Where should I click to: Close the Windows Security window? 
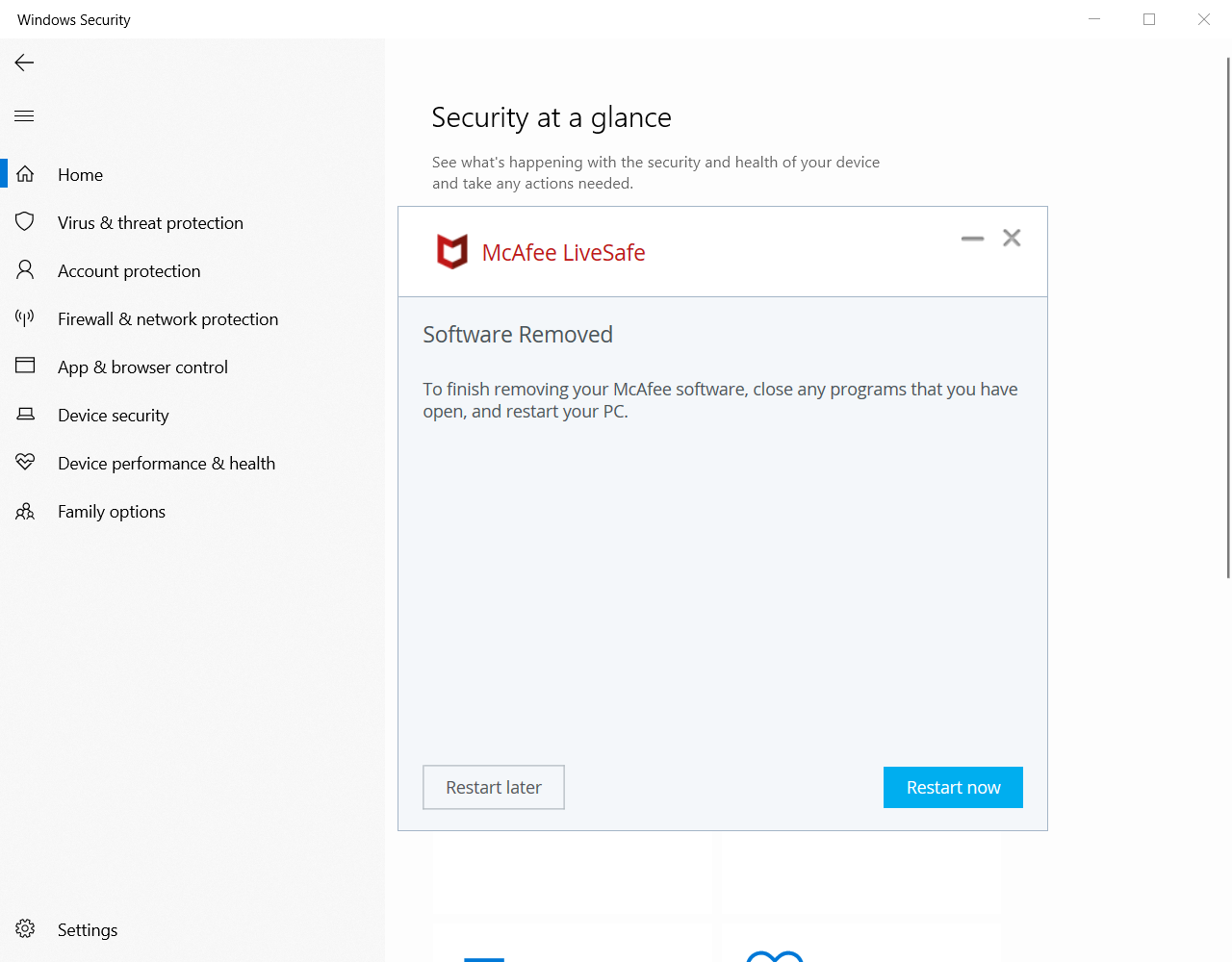point(1204,19)
